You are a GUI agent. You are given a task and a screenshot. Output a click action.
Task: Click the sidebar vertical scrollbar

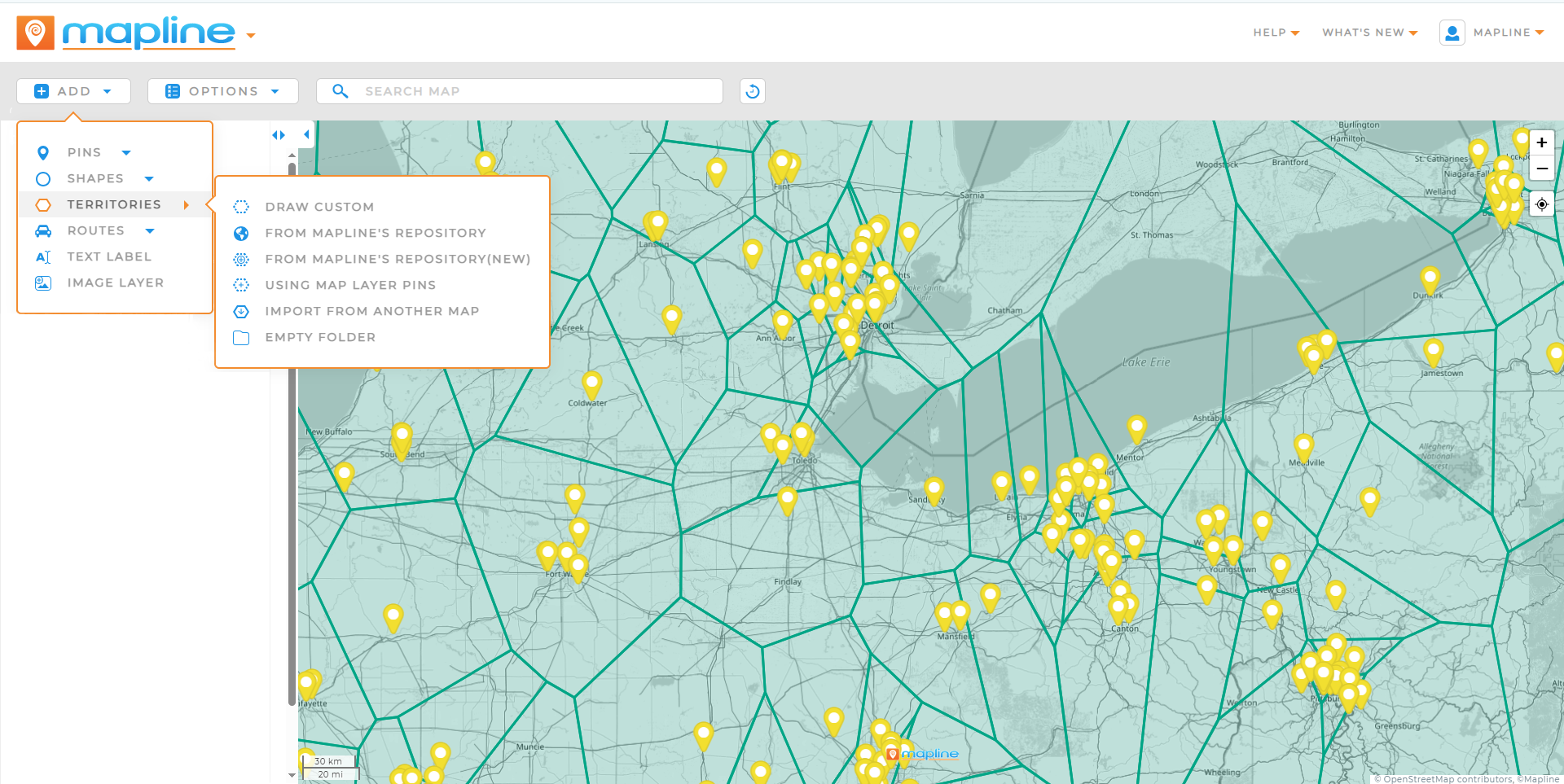292,434
